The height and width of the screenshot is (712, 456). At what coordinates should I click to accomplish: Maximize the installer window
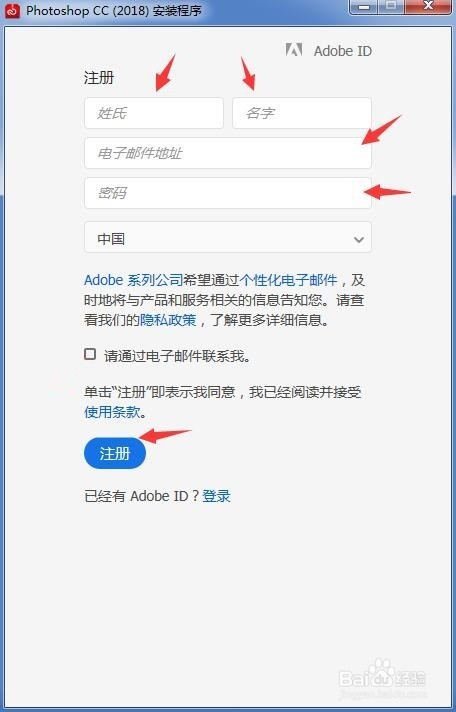click(x=392, y=6)
